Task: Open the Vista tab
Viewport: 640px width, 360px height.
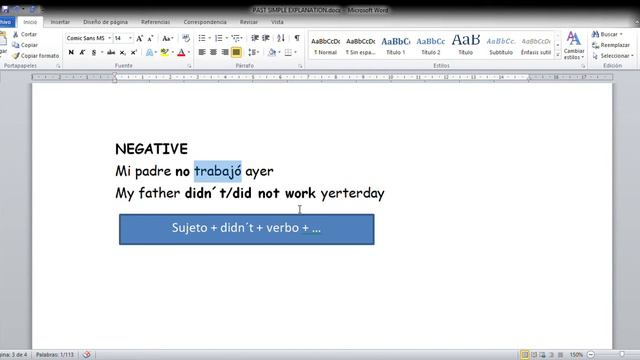Action: [x=277, y=22]
